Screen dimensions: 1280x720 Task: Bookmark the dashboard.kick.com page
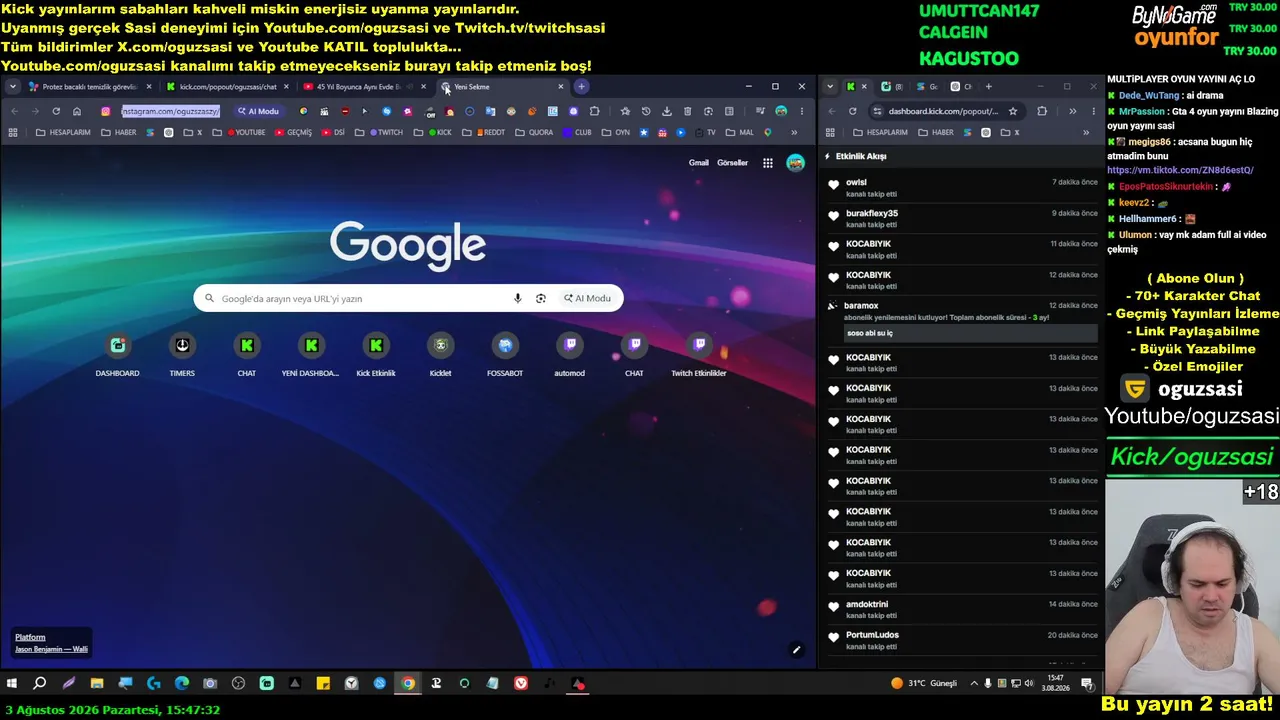[1013, 111]
